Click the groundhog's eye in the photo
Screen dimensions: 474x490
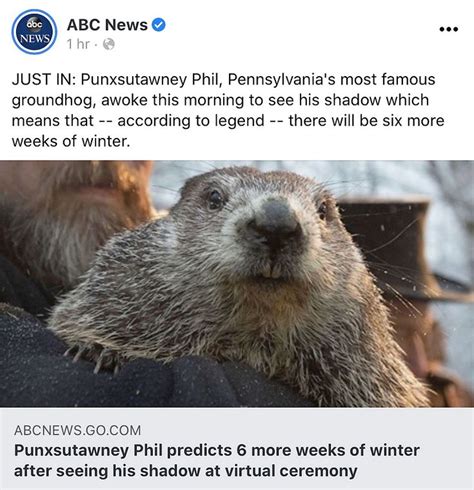pos(215,200)
